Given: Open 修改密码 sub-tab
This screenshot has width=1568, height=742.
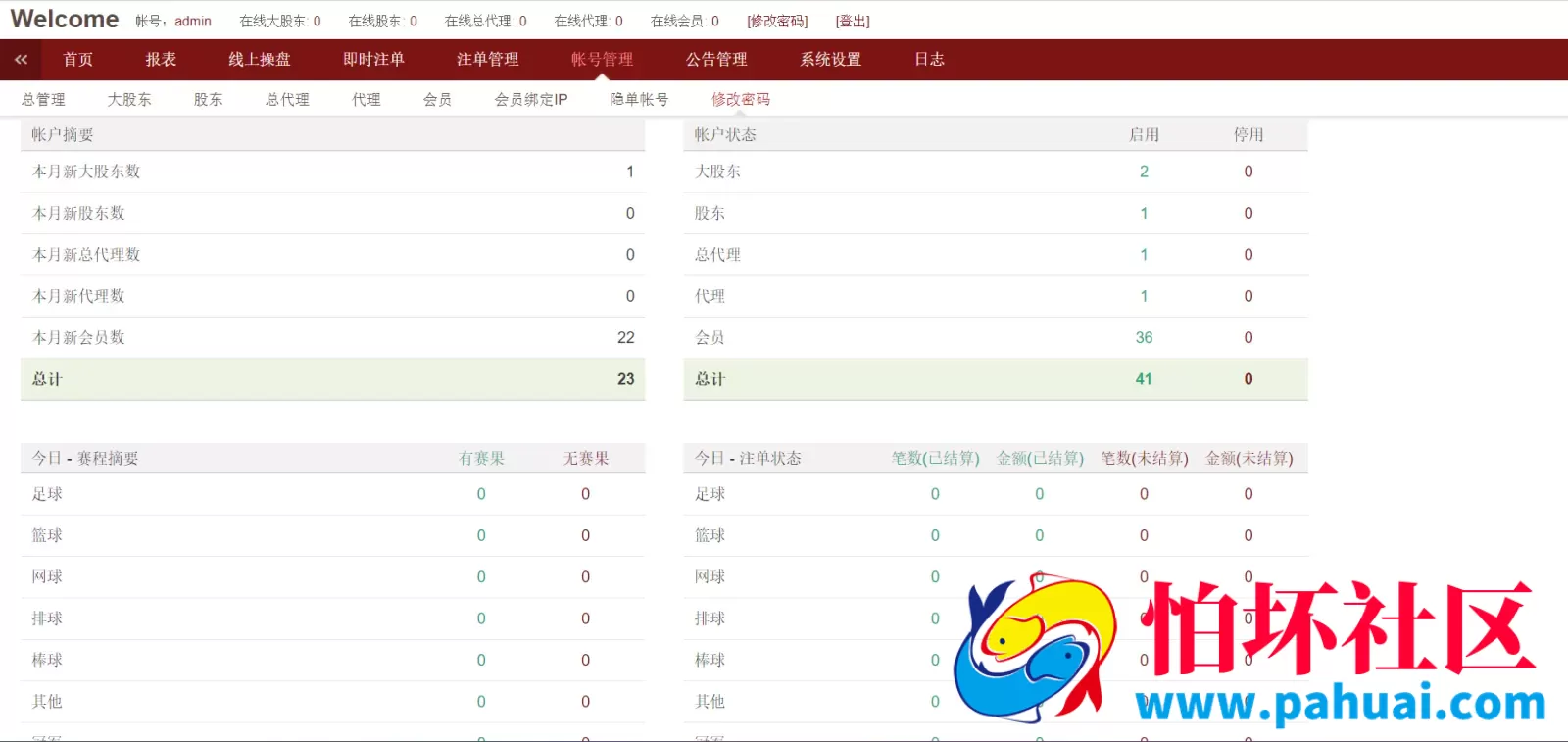Looking at the screenshot, I should (741, 100).
